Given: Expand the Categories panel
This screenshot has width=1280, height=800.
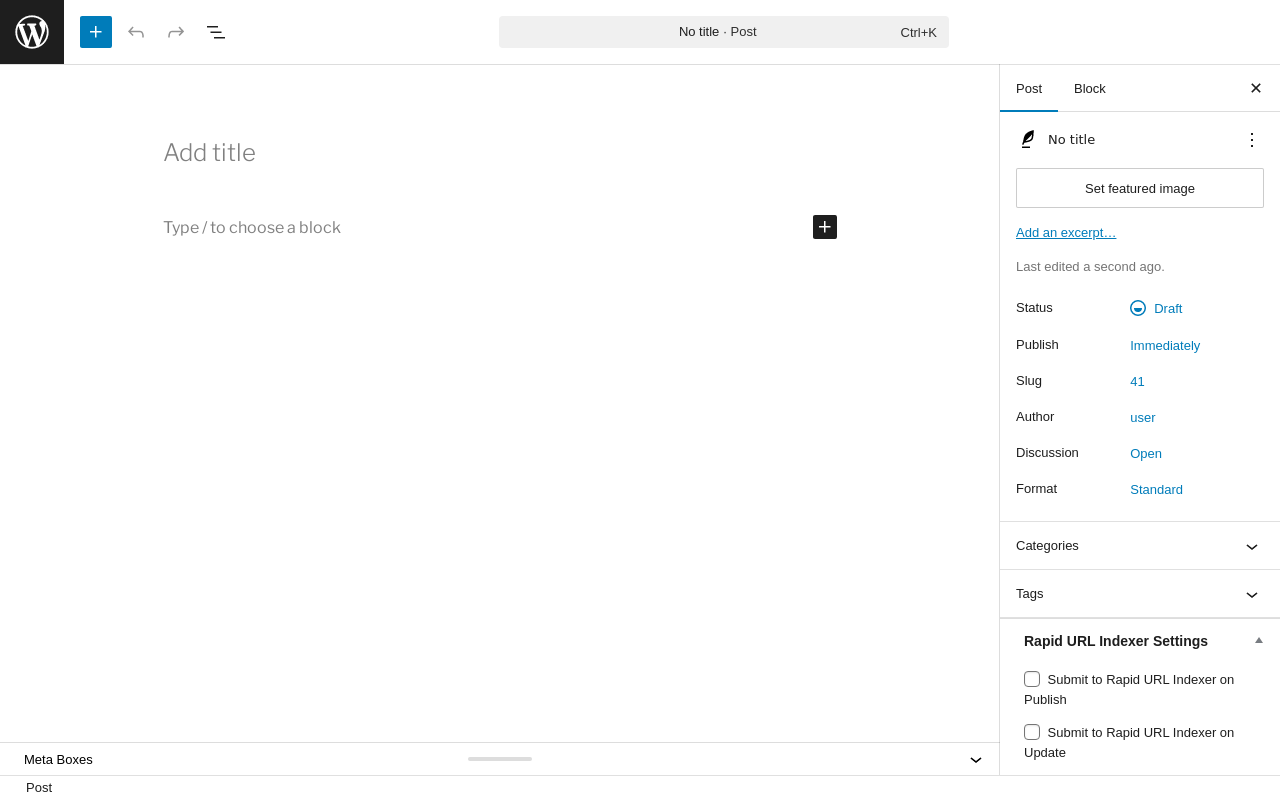Looking at the screenshot, I should point(1140,546).
